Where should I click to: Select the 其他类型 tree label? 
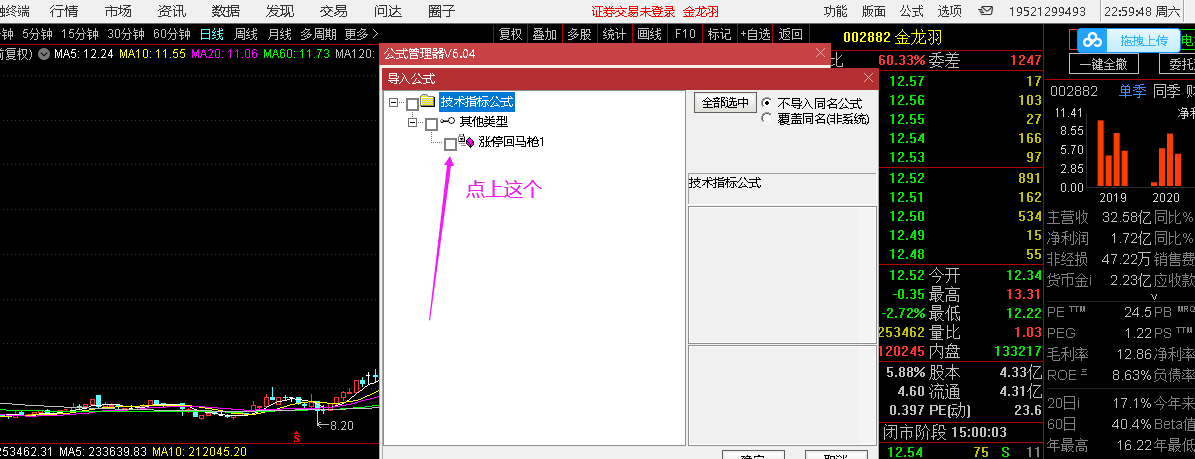[x=483, y=122]
